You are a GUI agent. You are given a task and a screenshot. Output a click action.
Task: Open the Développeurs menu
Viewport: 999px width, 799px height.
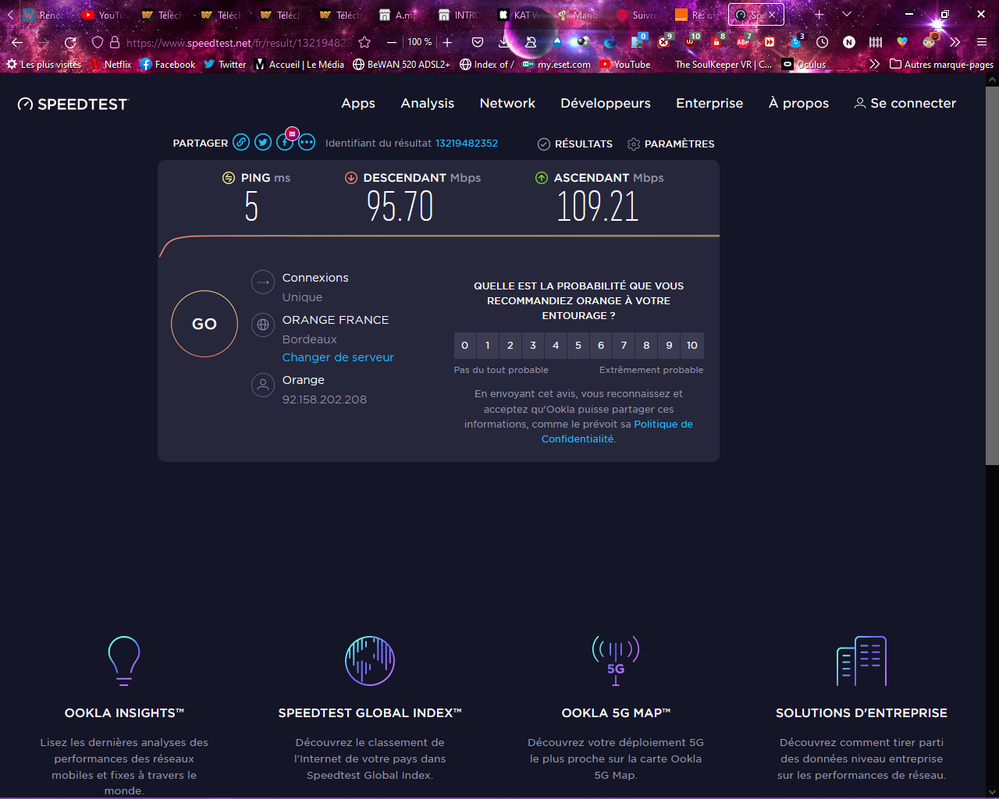(x=605, y=103)
